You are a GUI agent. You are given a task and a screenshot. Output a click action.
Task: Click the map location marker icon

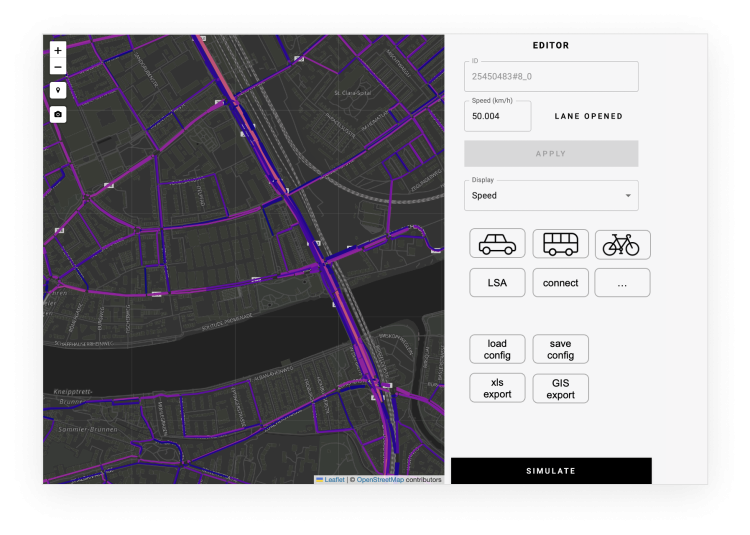(58, 90)
